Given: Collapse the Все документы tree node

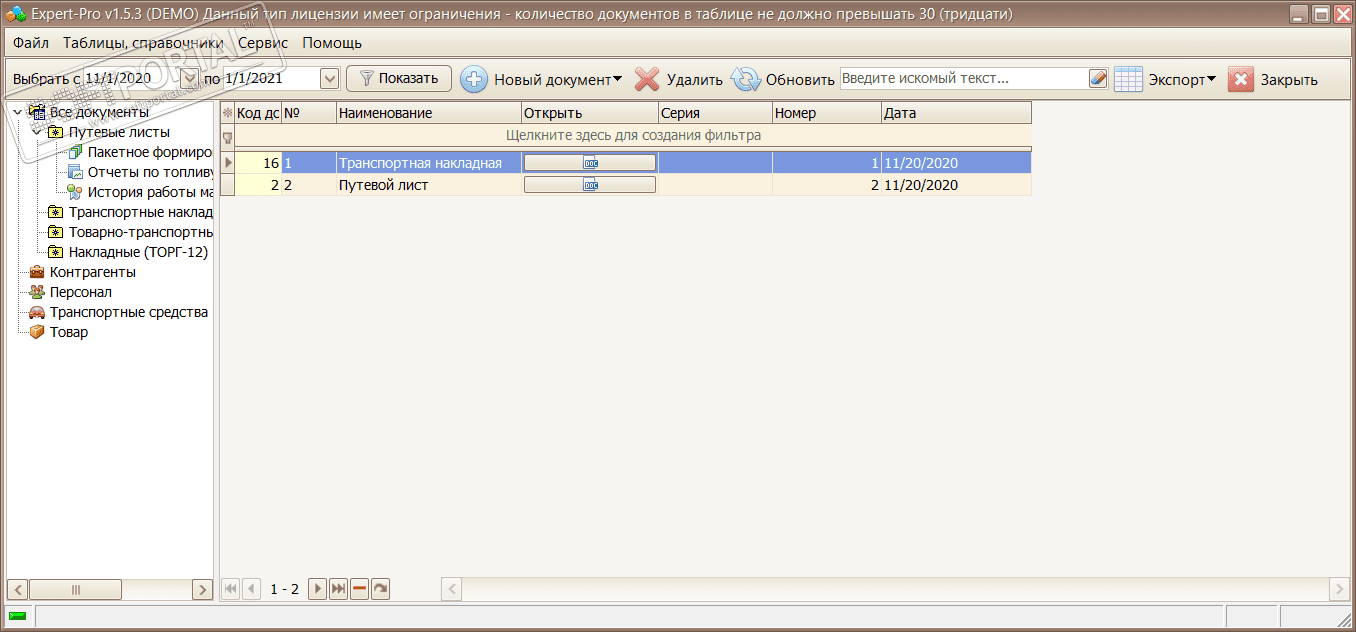Looking at the screenshot, I should point(18,112).
